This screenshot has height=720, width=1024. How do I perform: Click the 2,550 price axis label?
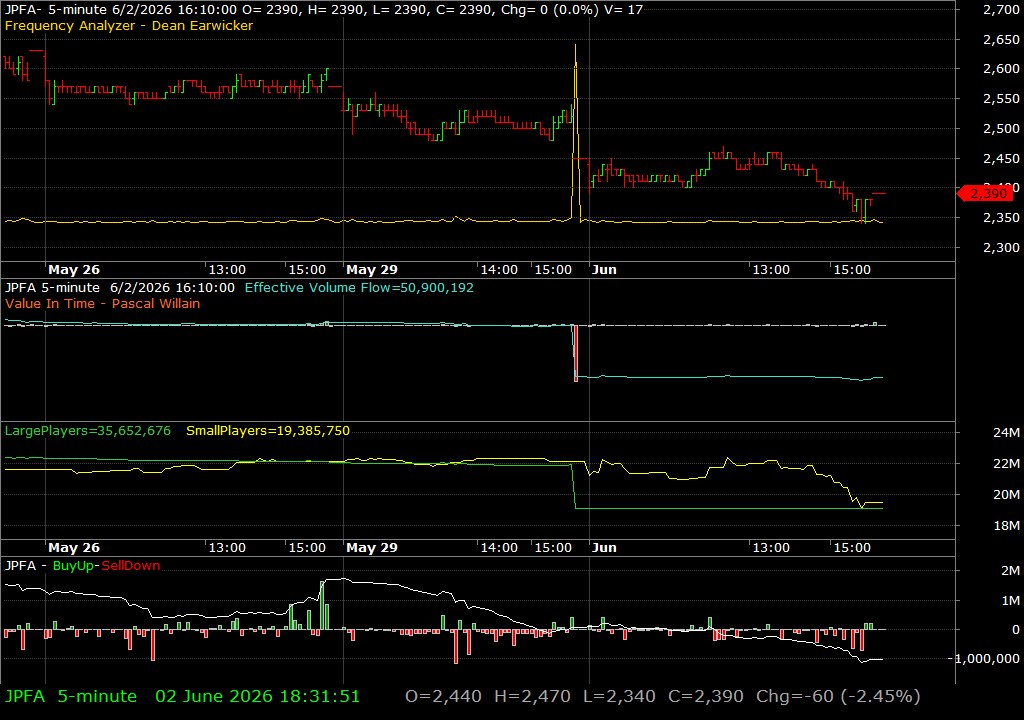(x=1001, y=99)
